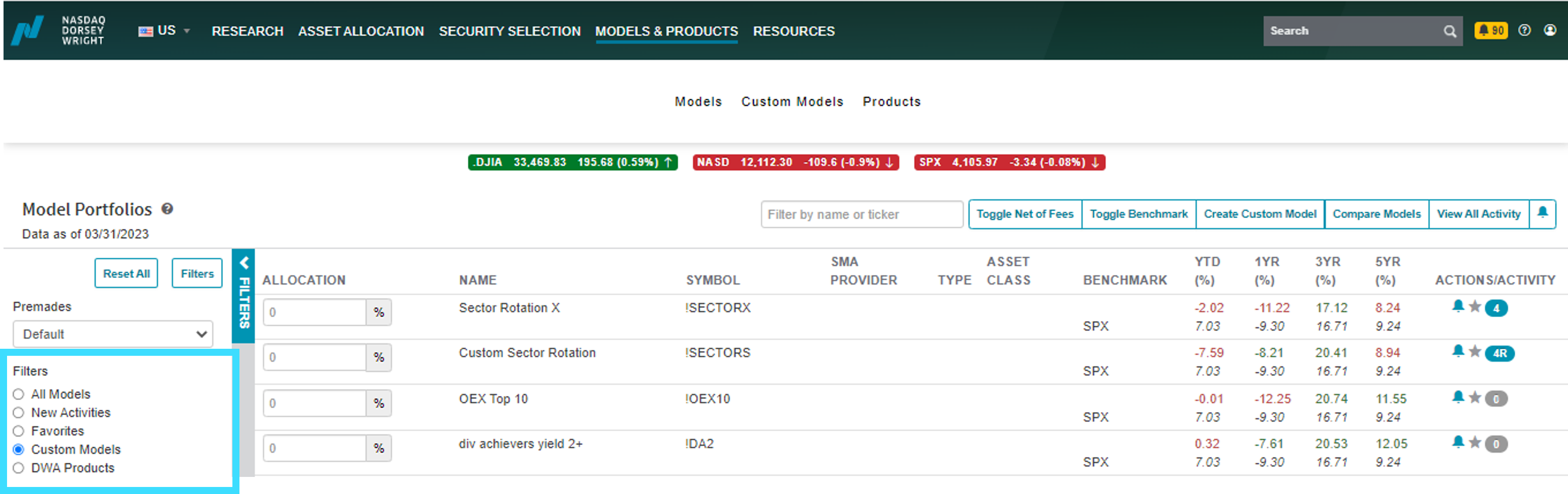Screen dimensions: 1568x494
Task: Open the div achievers yield 2+ model name
Action: (x=521, y=444)
